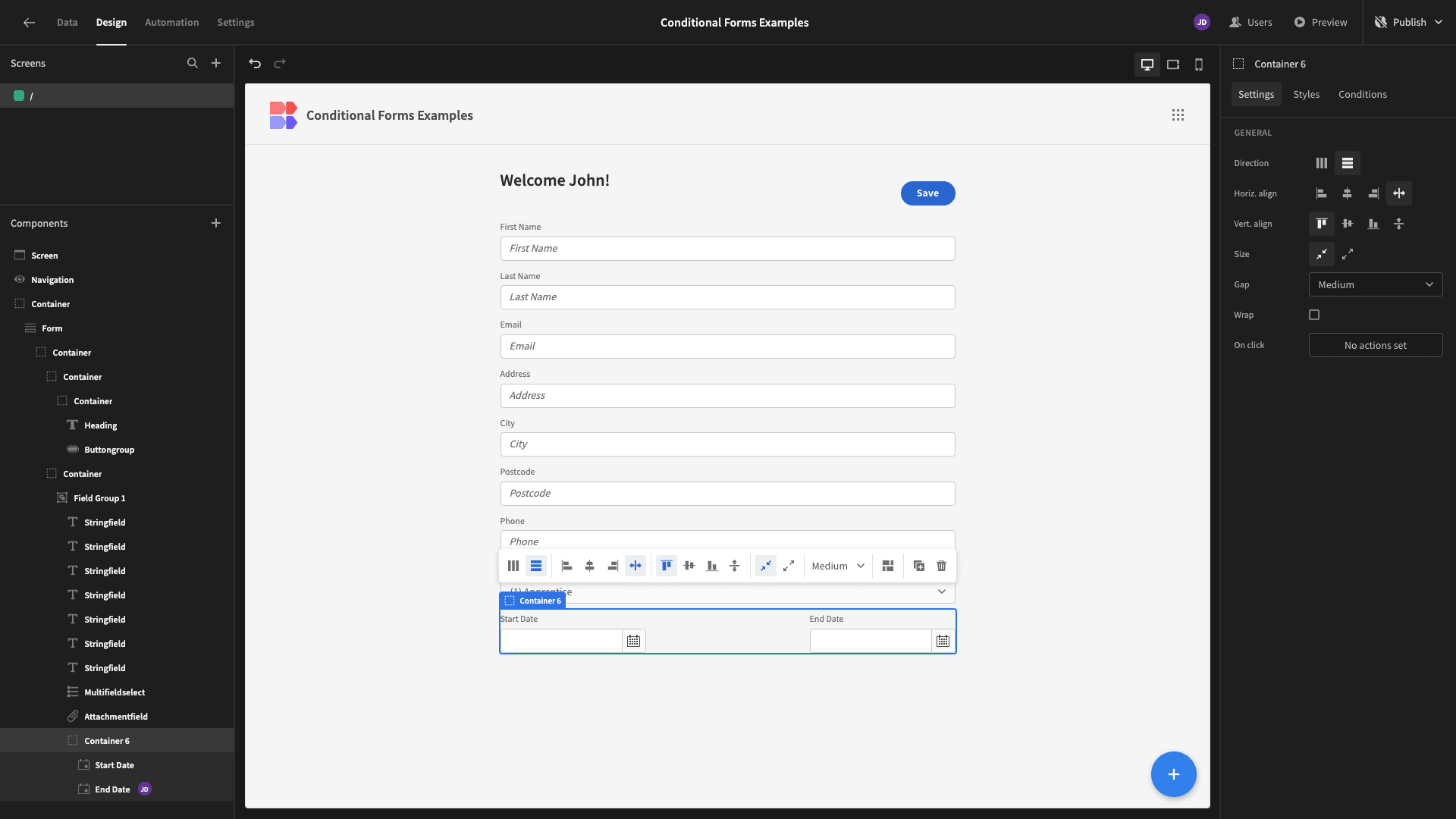Open Start Date calendar picker icon
This screenshot has width=1456, height=819.
pyautogui.click(x=634, y=641)
